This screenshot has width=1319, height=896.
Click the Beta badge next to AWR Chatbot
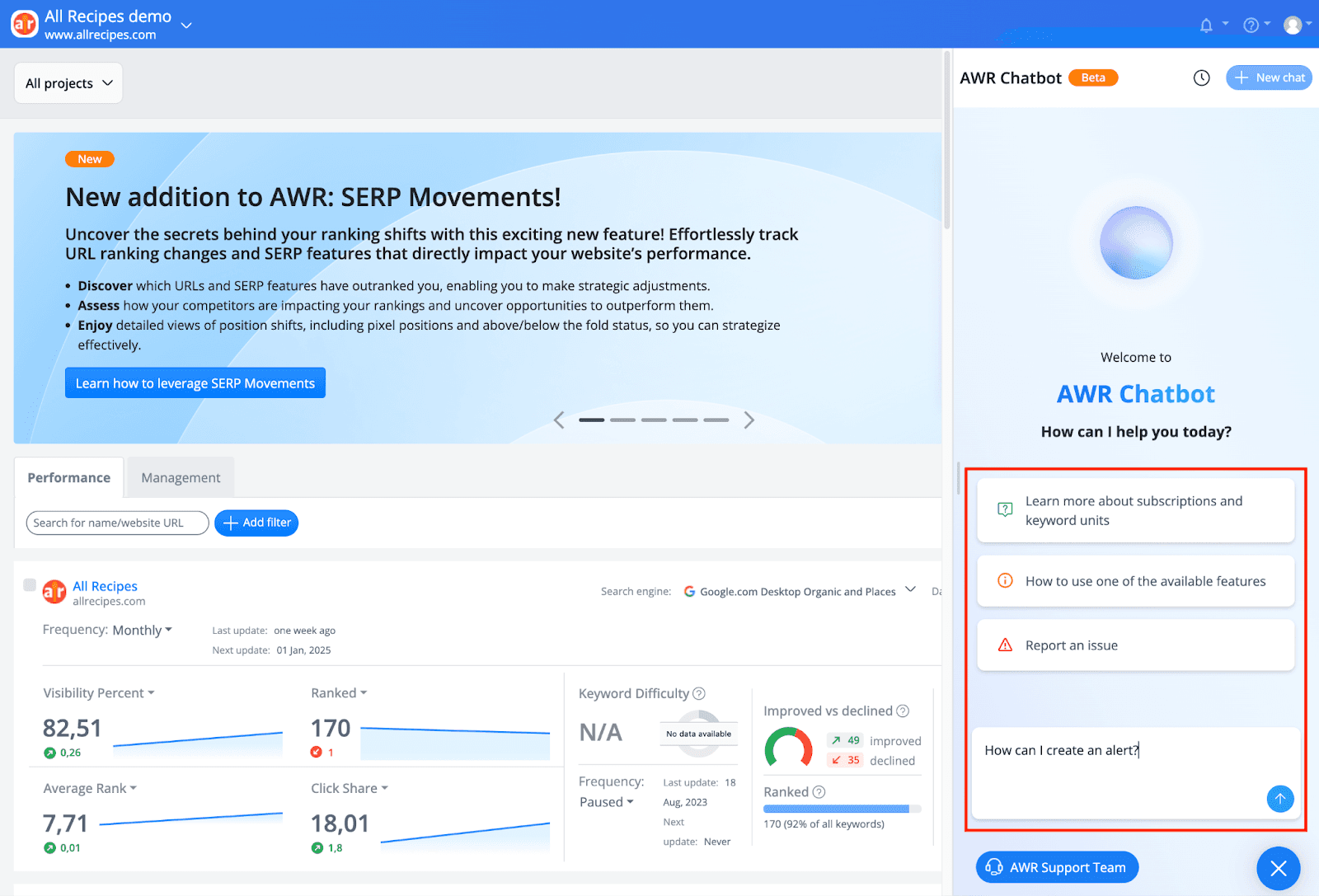1093,77
